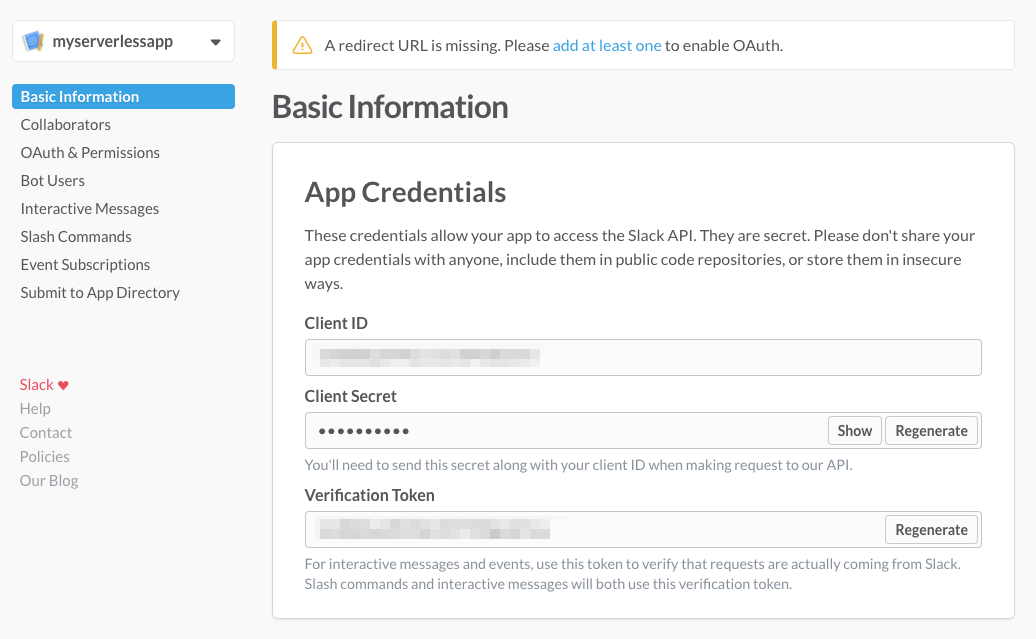Open Collaborators settings page
Image resolution: width=1036 pixels, height=639 pixels.
pyautogui.click(x=65, y=125)
